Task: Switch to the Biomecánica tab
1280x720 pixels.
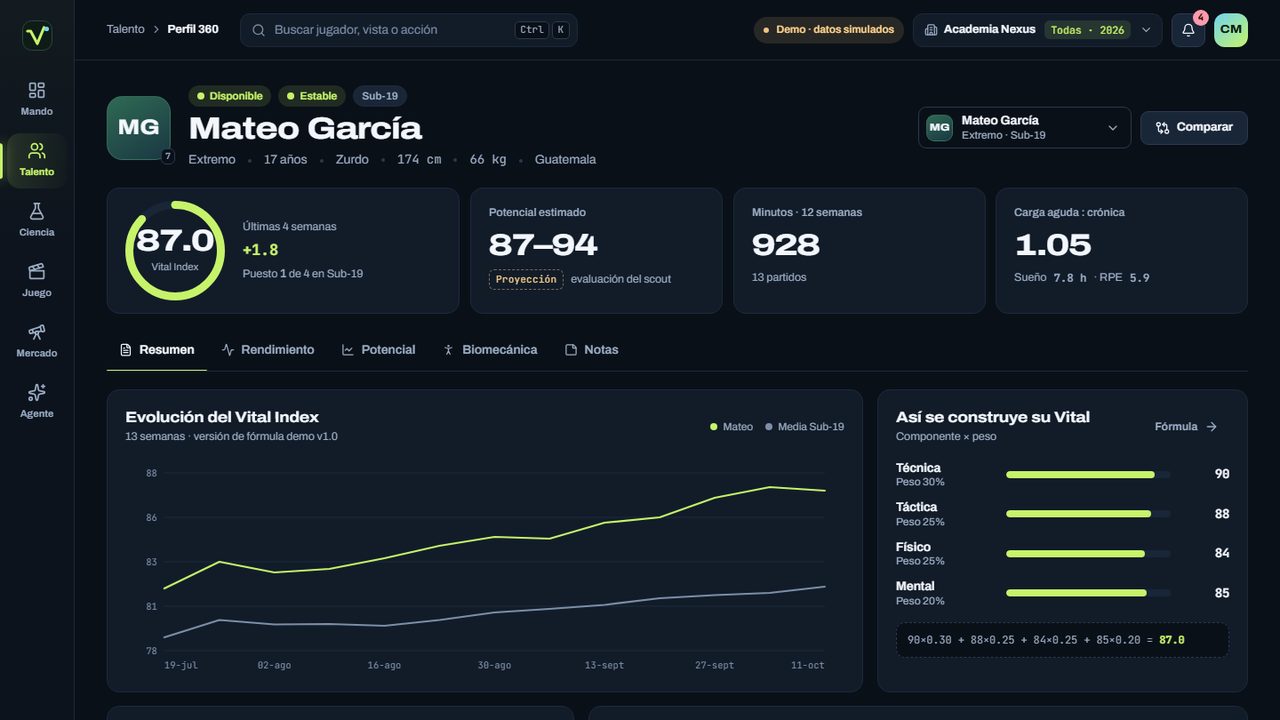Action: click(x=490, y=350)
